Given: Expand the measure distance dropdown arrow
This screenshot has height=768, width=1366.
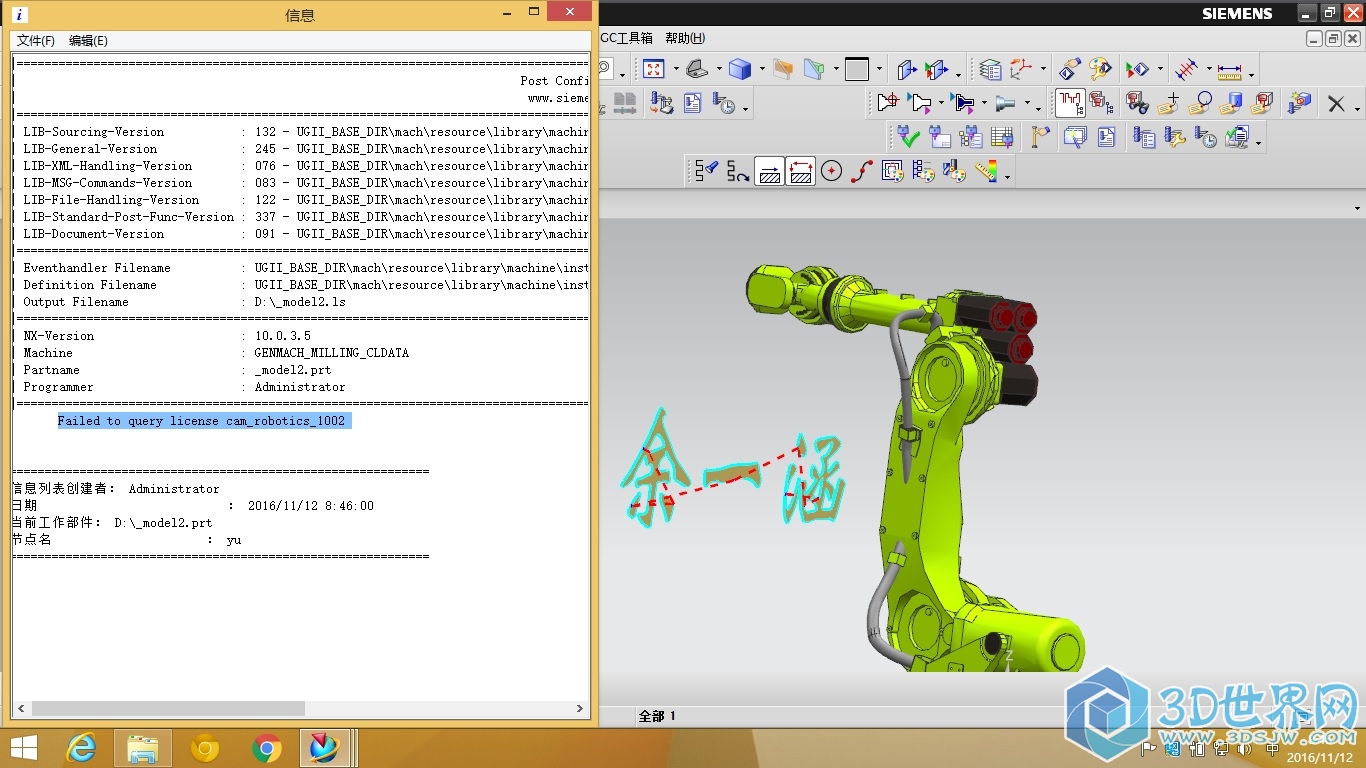Looking at the screenshot, I should coord(1251,73).
